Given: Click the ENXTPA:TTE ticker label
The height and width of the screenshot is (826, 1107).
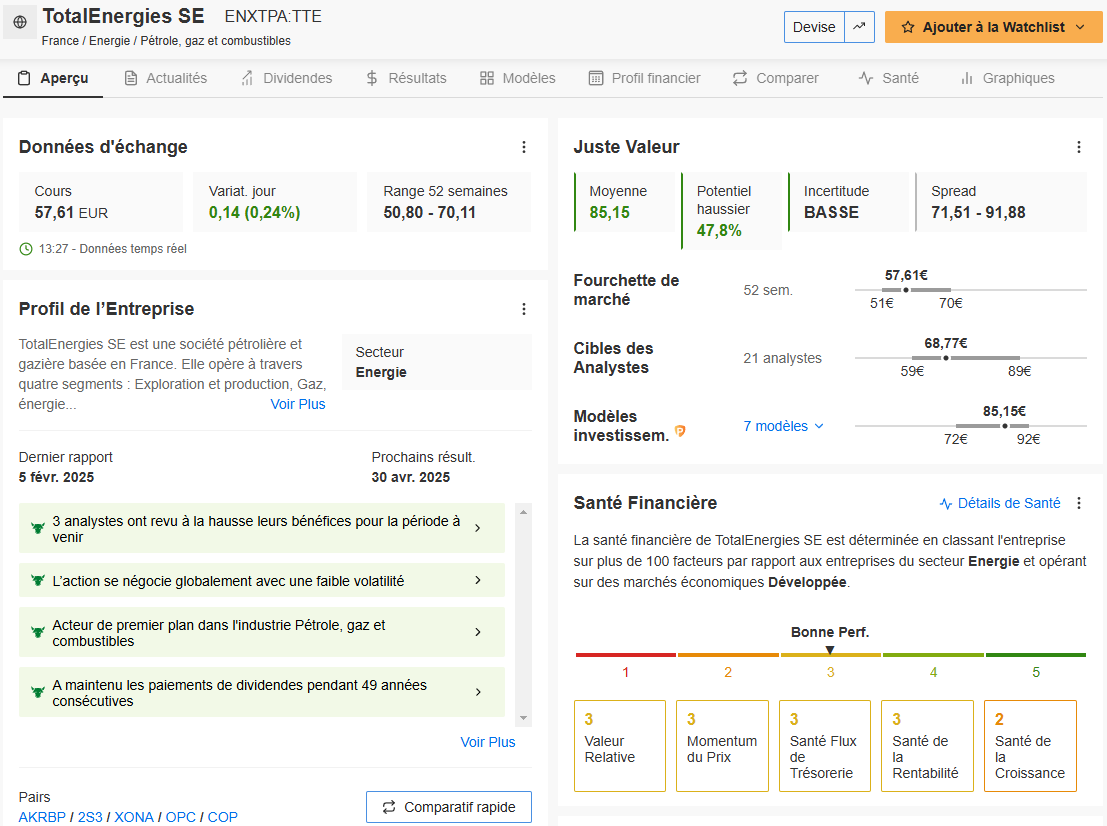Looking at the screenshot, I should [273, 16].
